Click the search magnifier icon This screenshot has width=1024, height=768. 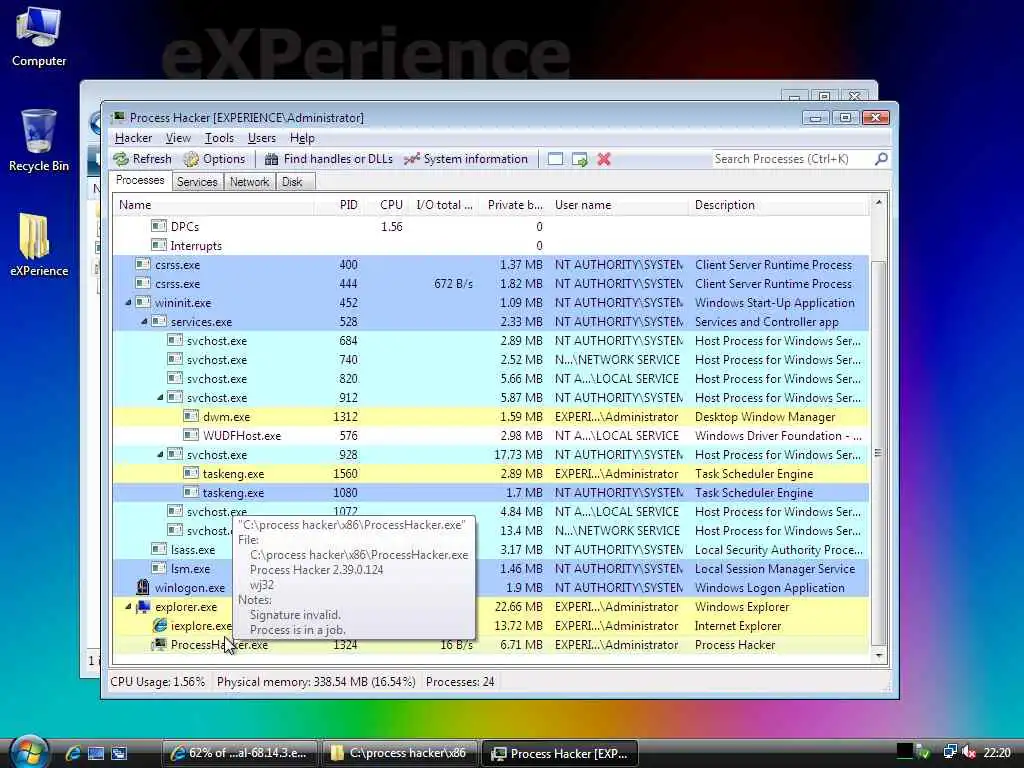tap(881, 159)
